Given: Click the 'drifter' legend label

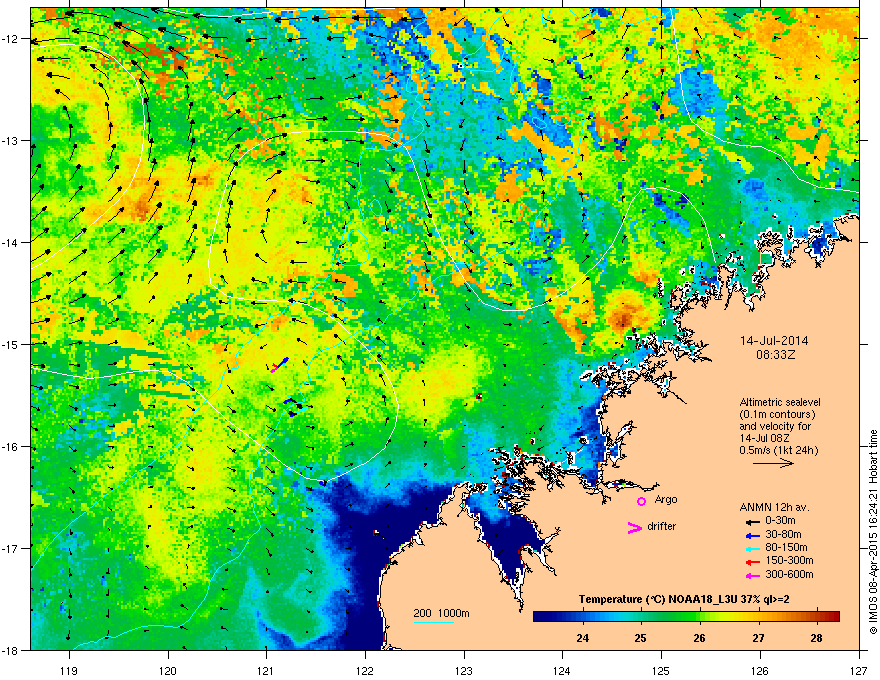Looking at the screenshot, I should pos(661,526).
